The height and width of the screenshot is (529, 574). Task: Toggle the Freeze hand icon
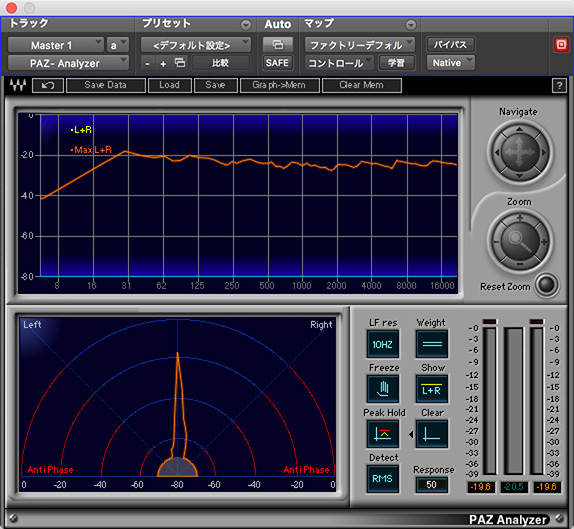(383, 389)
